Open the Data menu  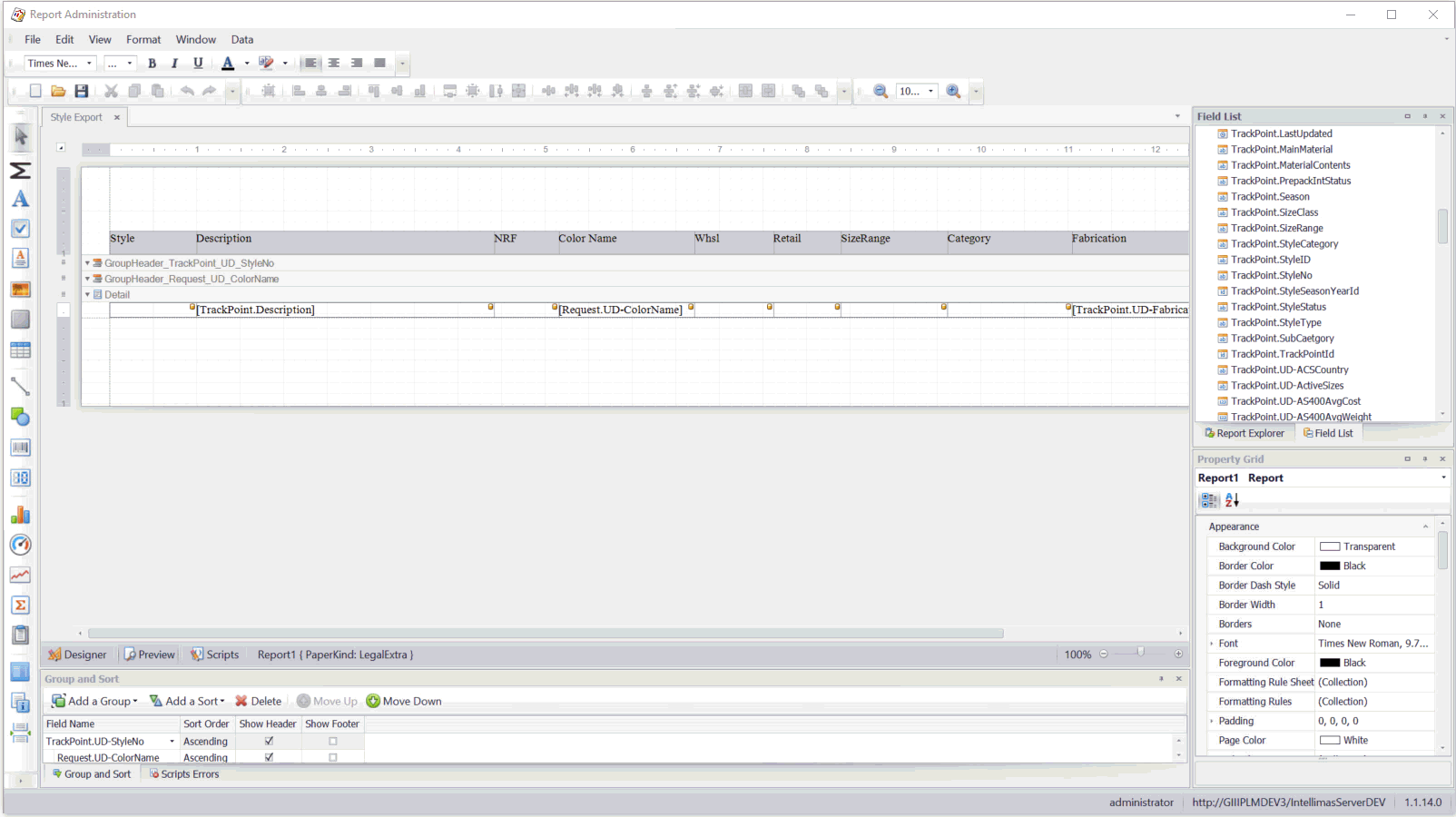click(x=242, y=40)
